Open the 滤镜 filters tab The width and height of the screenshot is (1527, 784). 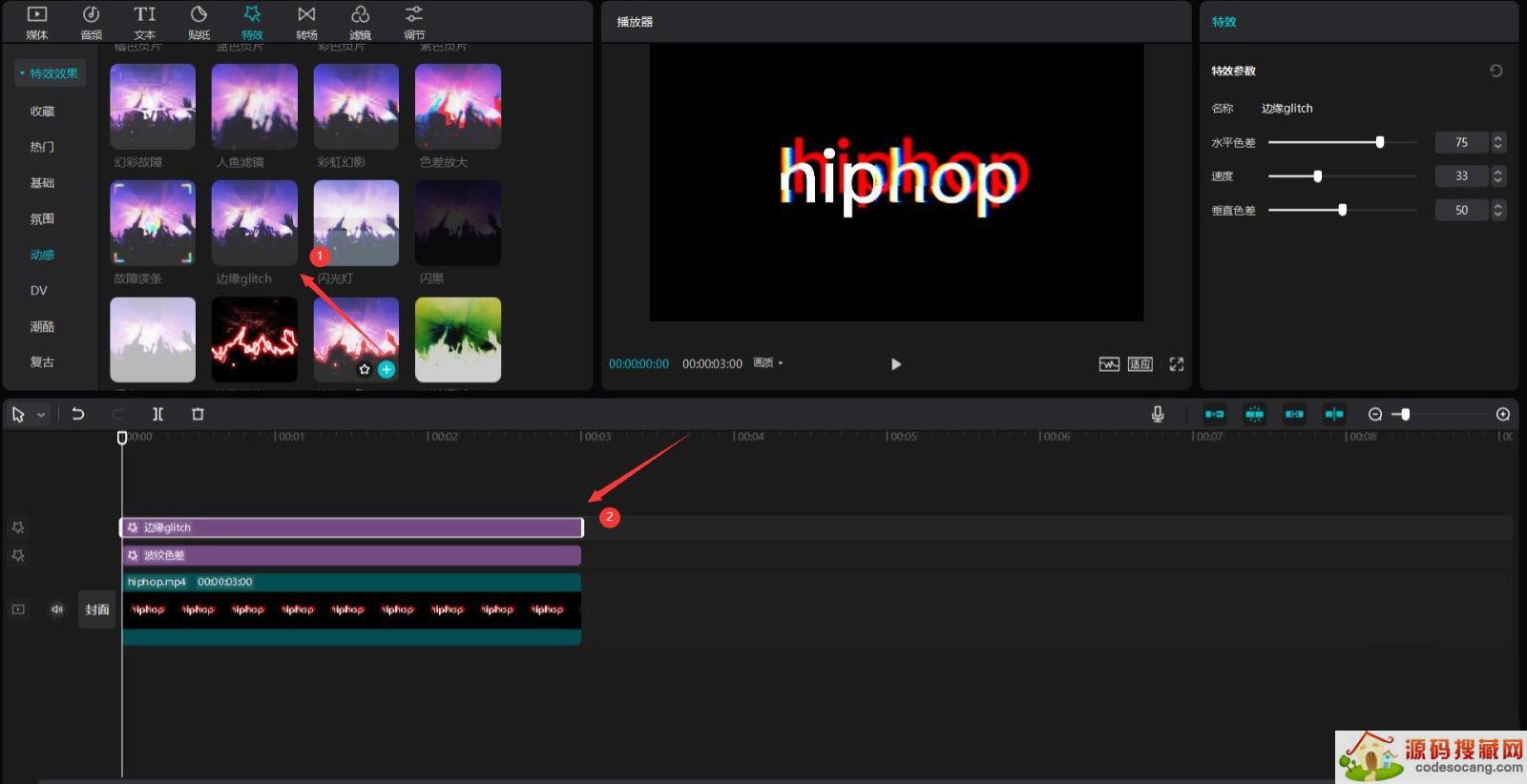[x=360, y=22]
